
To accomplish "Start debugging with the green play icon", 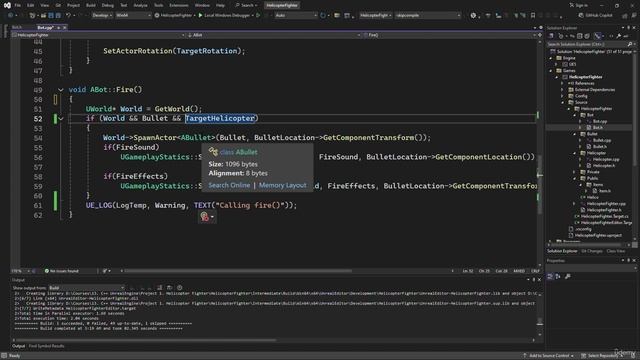I will 200,15.
